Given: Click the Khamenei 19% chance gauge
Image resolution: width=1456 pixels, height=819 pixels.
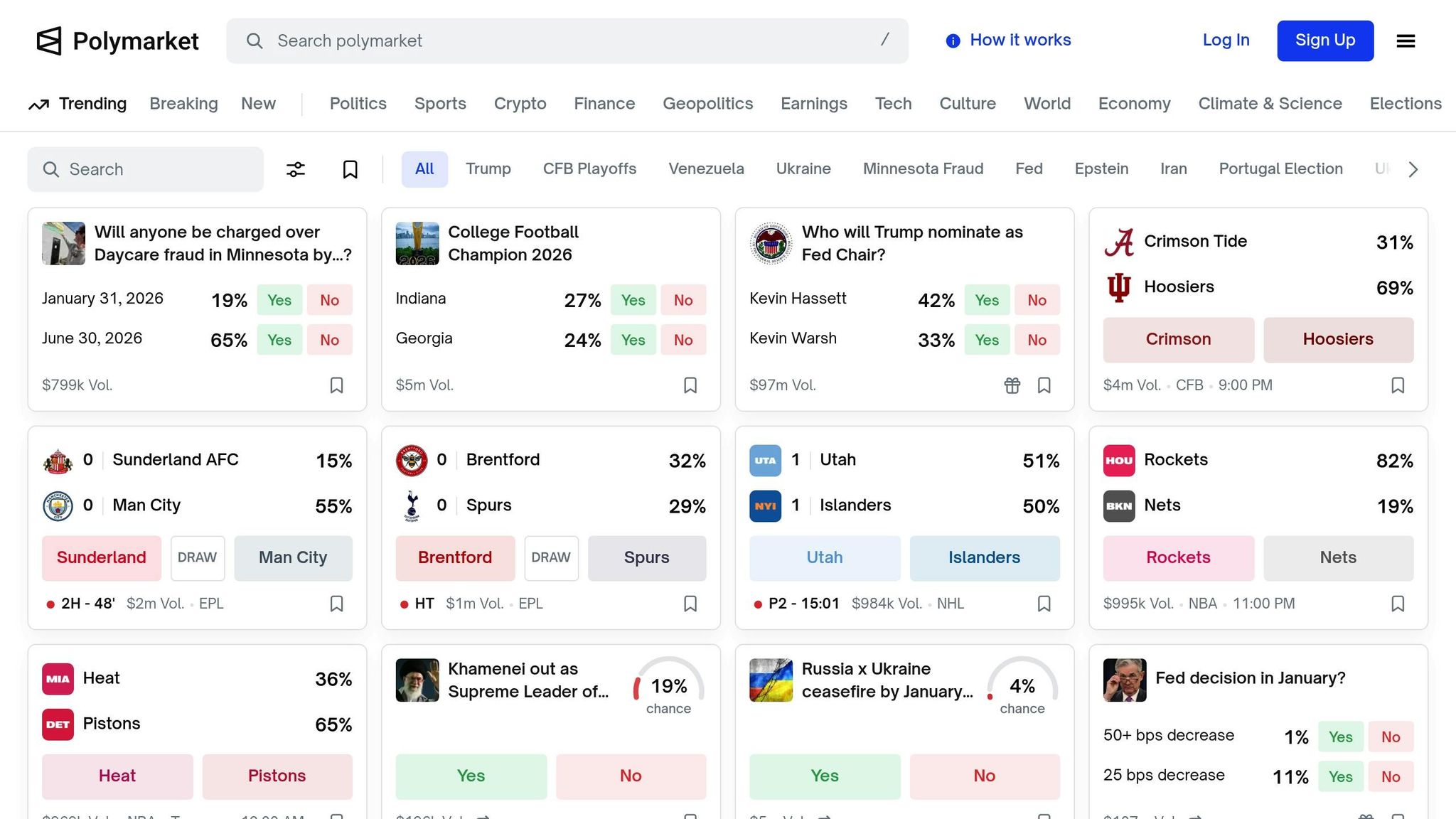Looking at the screenshot, I should [x=668, y=687].
